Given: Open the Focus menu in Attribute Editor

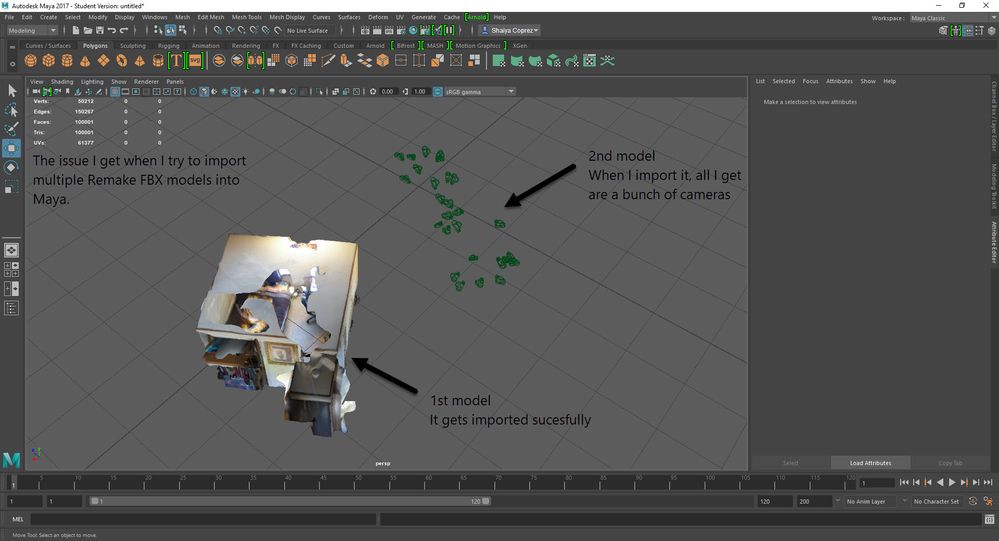Looking at the screenshot, I should [810, 81].
